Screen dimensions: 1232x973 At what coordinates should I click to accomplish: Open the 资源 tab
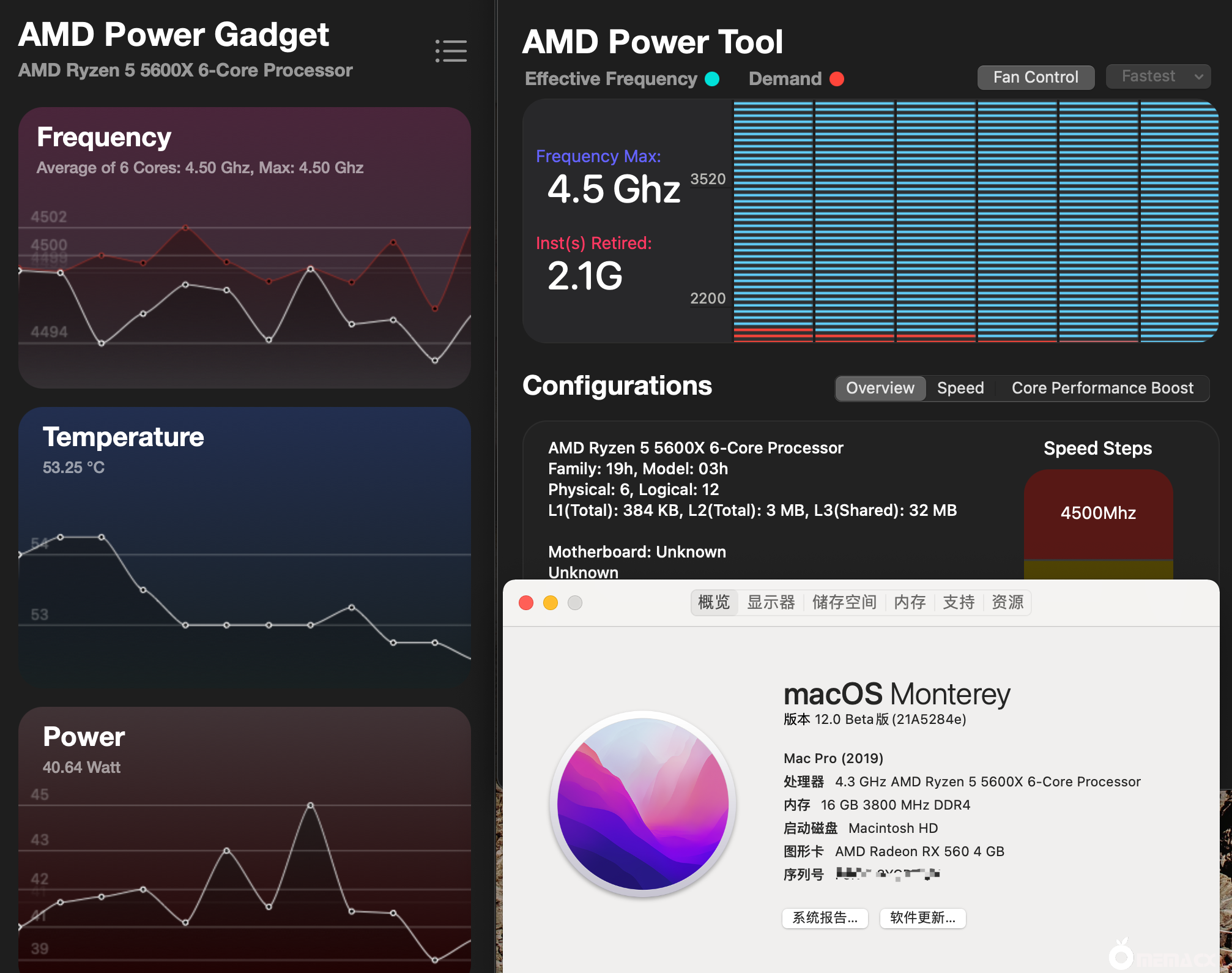pos(1007,602)
